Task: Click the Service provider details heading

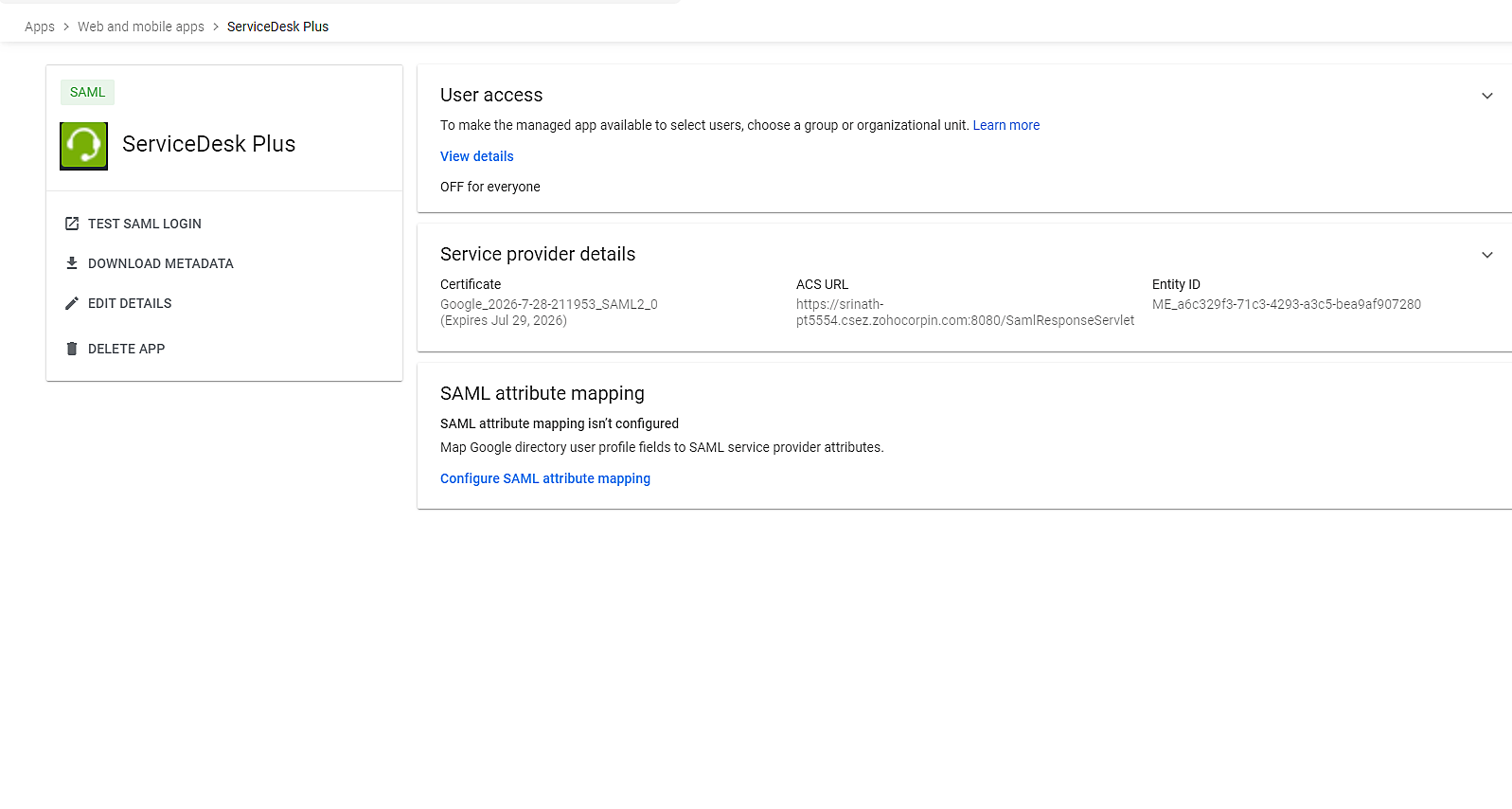Action: point(538,254)
